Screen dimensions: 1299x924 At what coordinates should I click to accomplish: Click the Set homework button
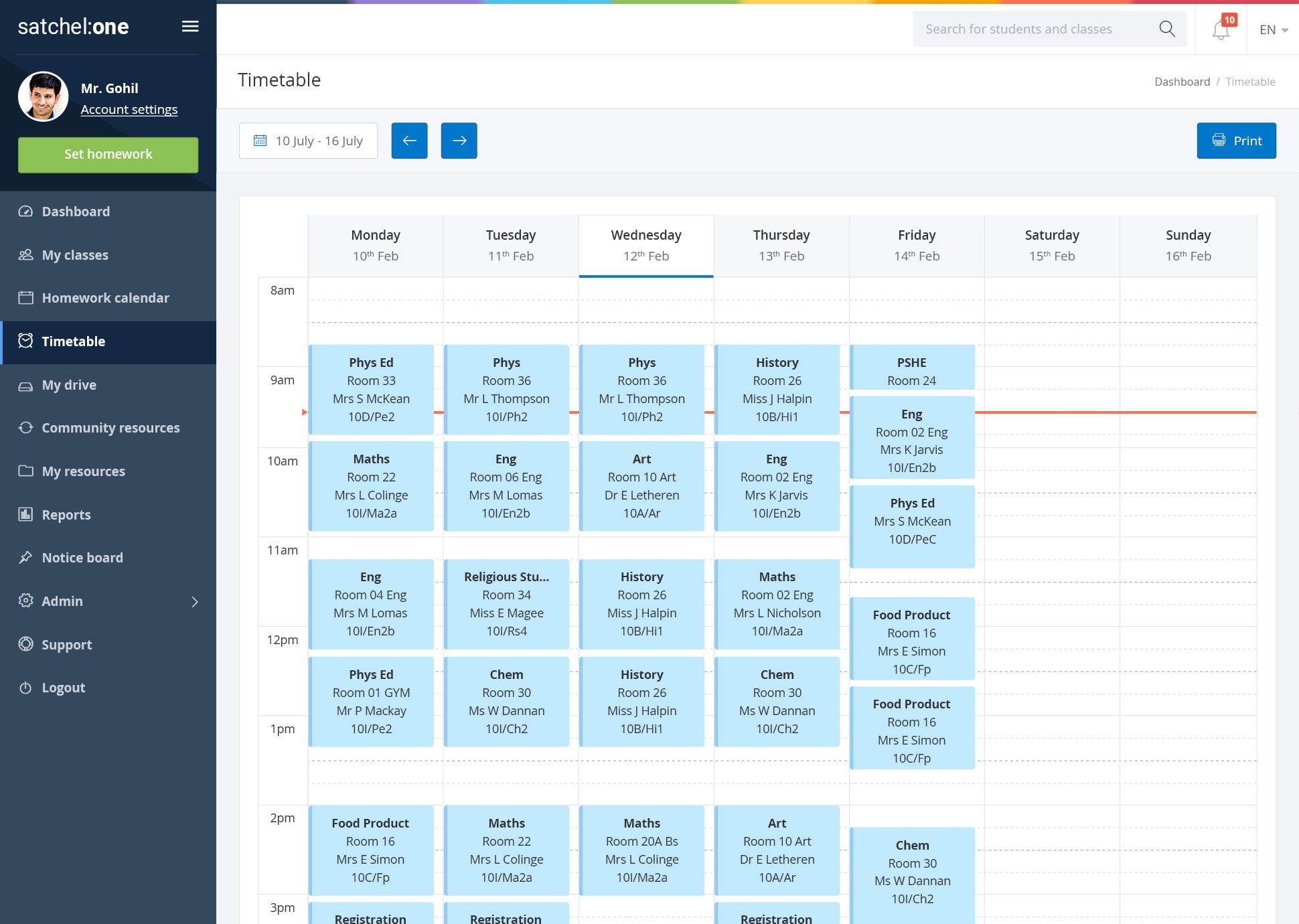tap(108, 155)
